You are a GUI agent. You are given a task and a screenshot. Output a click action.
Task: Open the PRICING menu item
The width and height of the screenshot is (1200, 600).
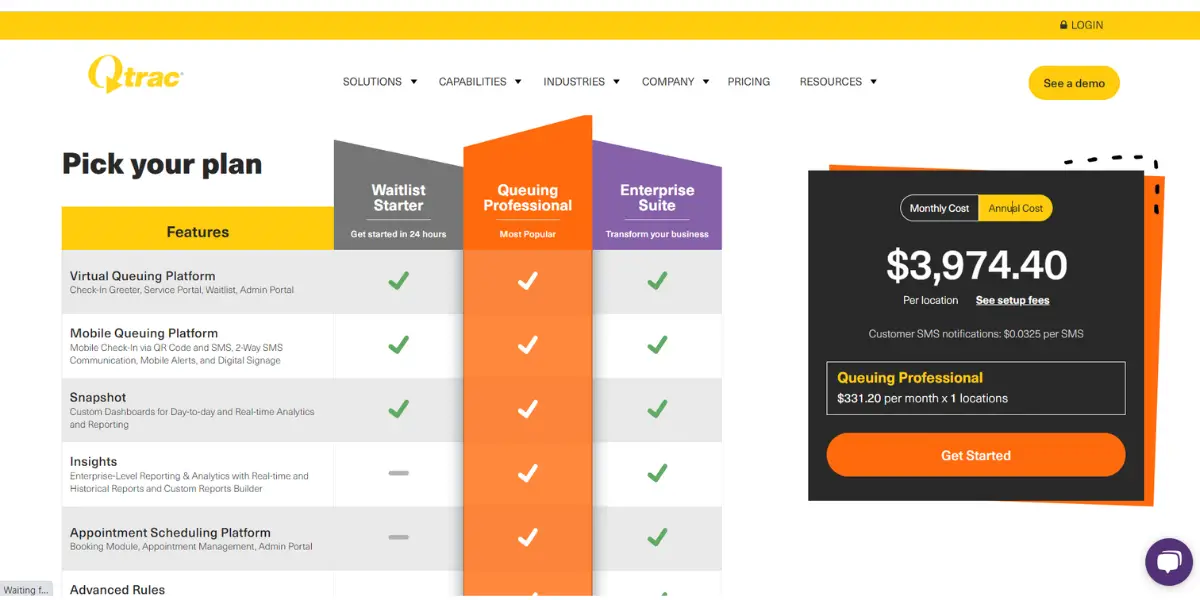[x=749, y=82]
